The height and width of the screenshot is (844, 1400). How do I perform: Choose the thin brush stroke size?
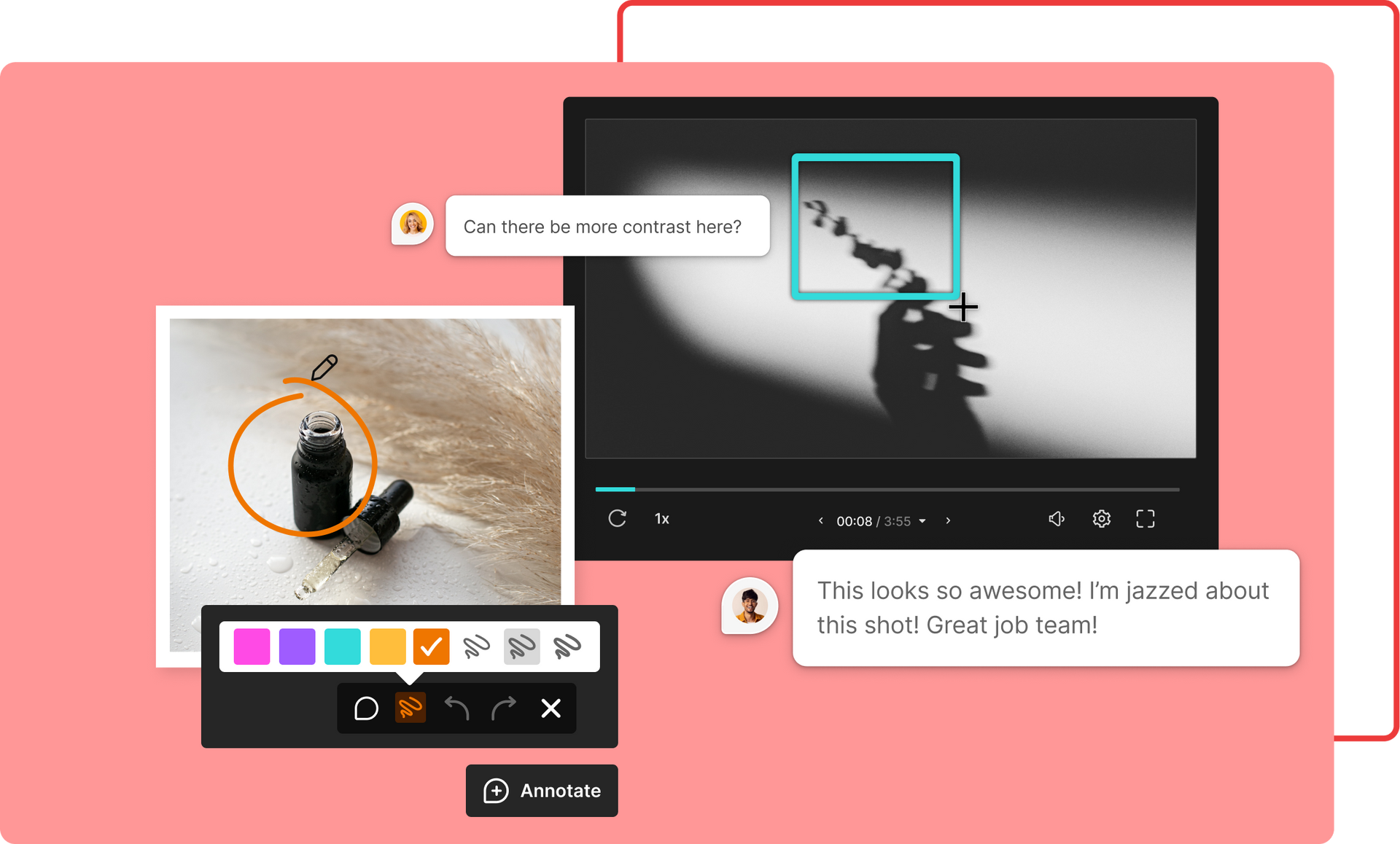point(476,646)
